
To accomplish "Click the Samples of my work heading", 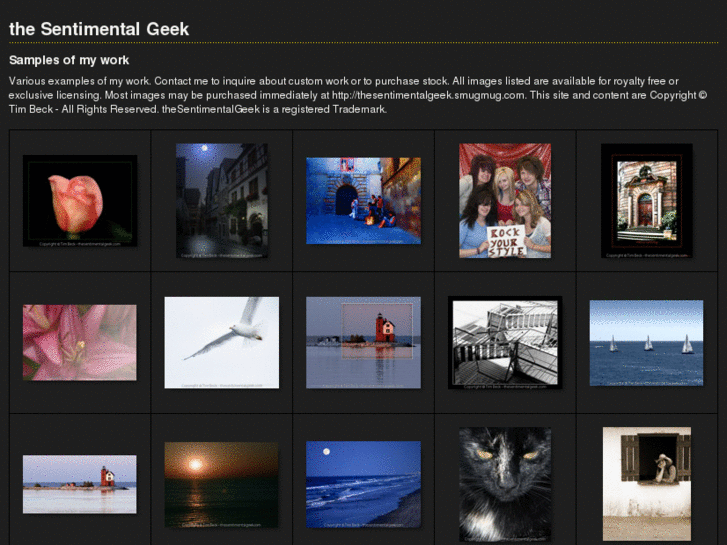I will 69,60.
